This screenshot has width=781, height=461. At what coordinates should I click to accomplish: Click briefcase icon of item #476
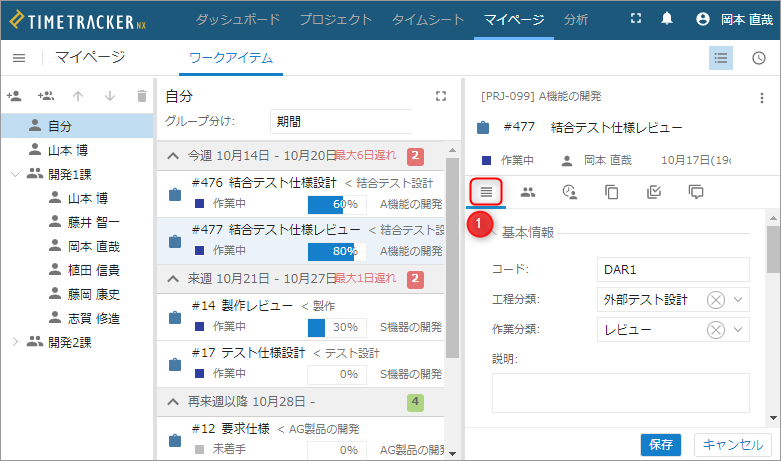tap(175, 194)
